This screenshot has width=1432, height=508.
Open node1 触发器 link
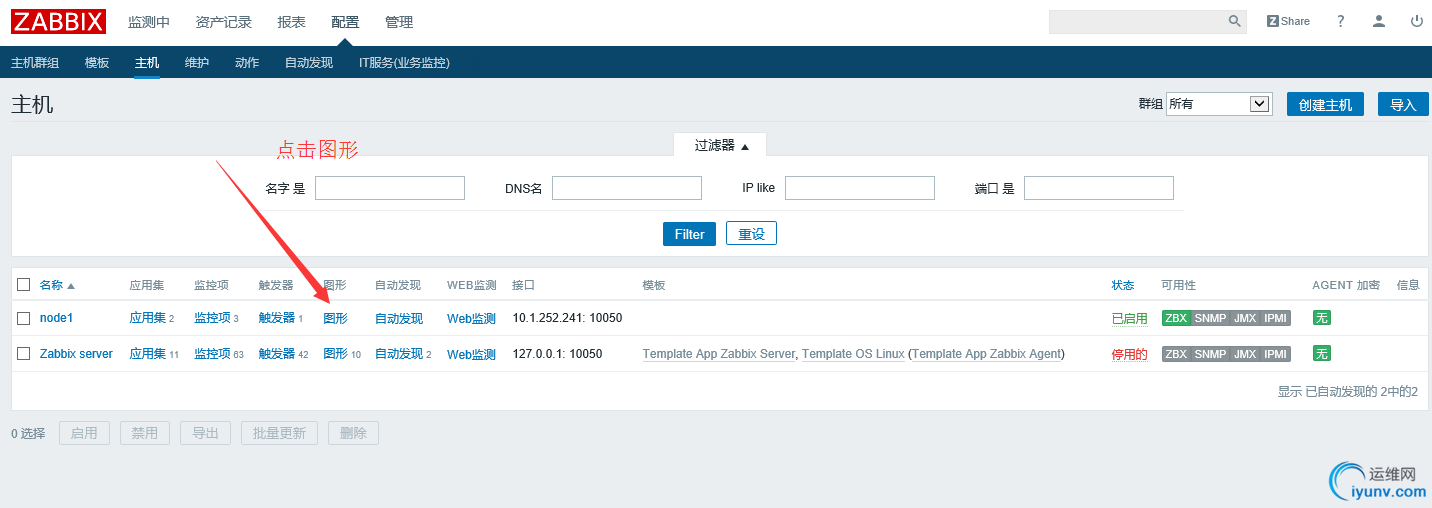[277, 318]
